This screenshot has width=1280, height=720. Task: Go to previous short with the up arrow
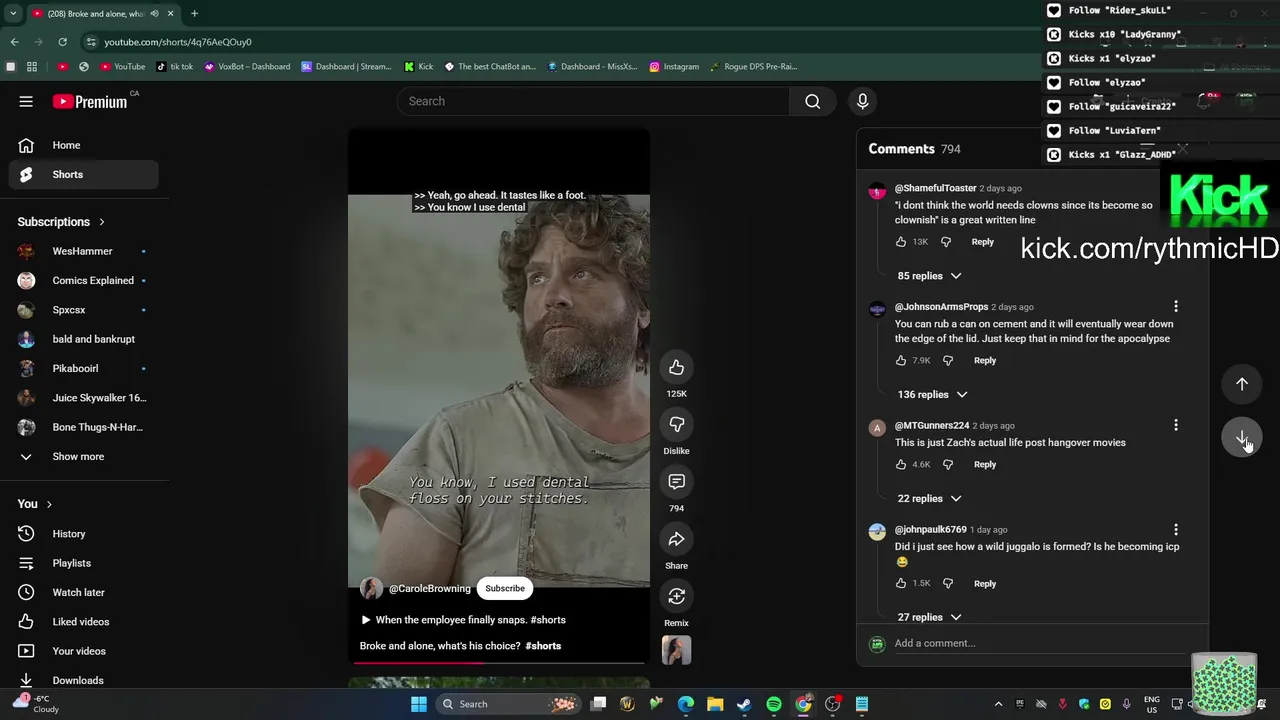coord(1241,384)
